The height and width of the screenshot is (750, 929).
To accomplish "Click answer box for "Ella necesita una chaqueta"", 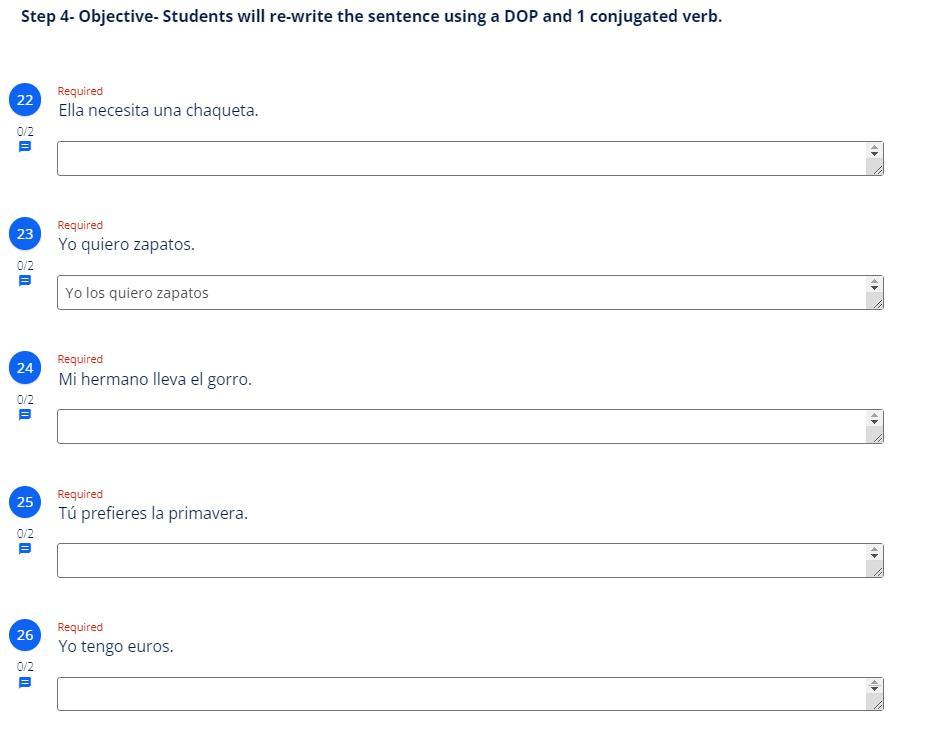I will click(460, 158).
